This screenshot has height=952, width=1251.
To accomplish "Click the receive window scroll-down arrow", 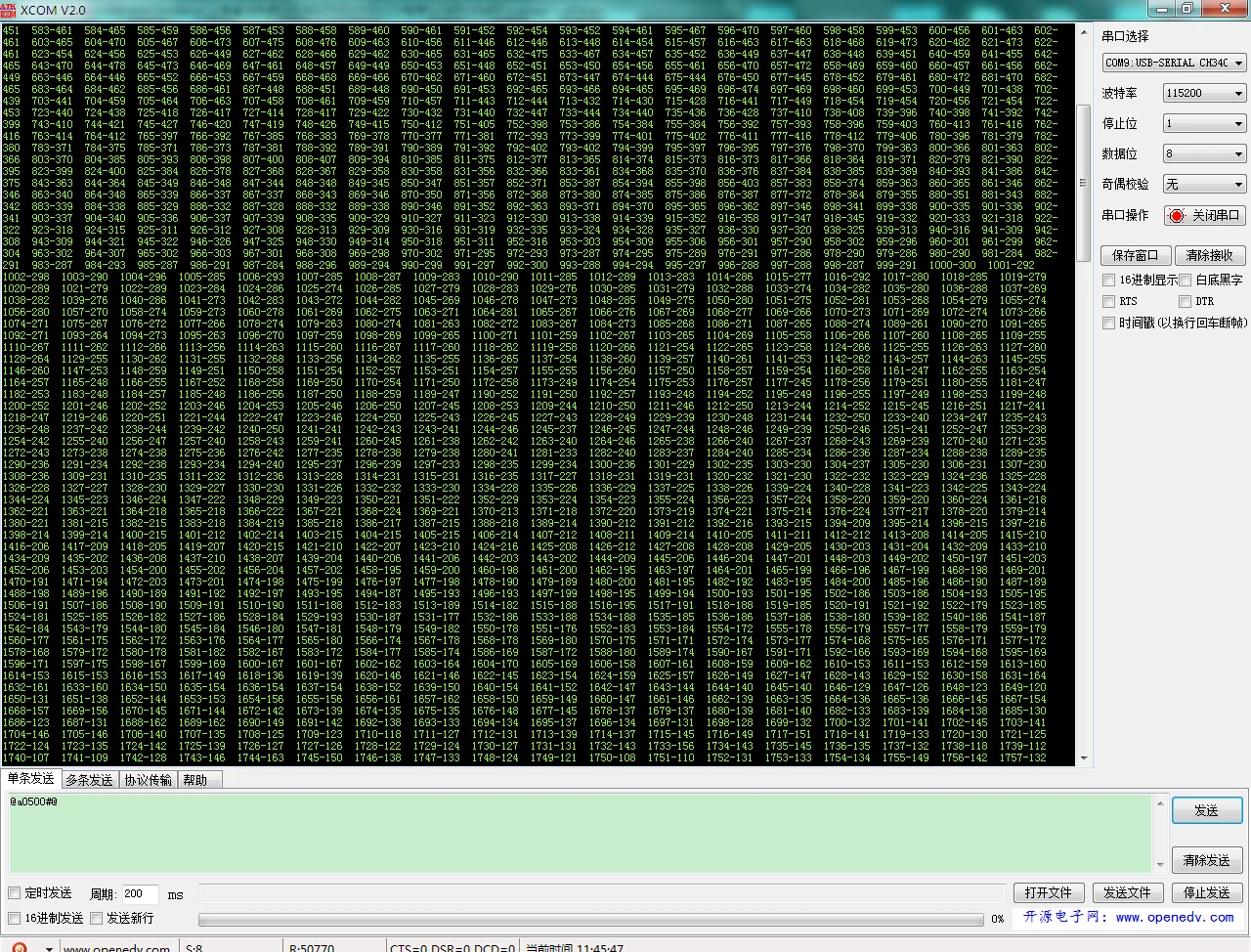I will click(1084, 757).
